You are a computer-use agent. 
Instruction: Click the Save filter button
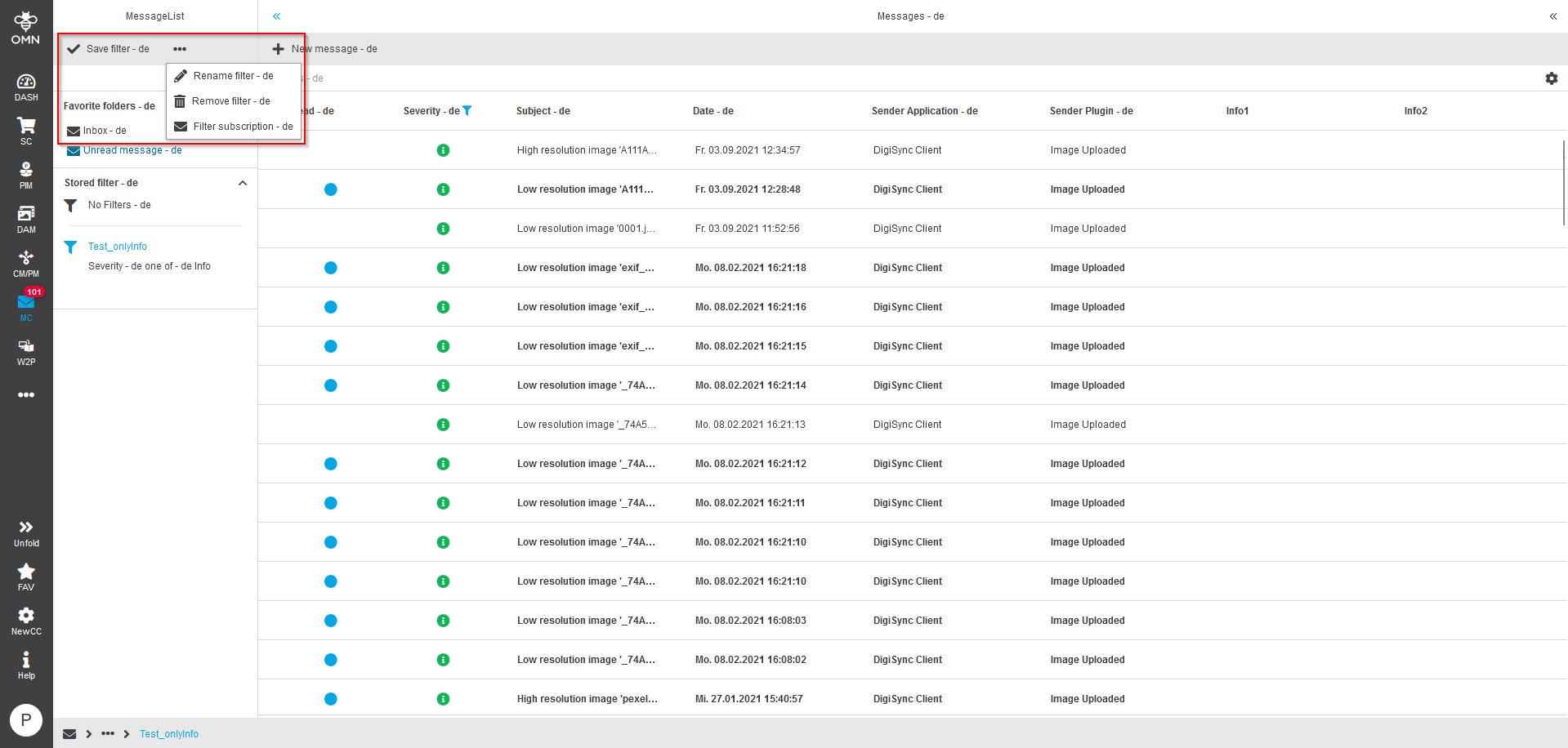point(109,49)
